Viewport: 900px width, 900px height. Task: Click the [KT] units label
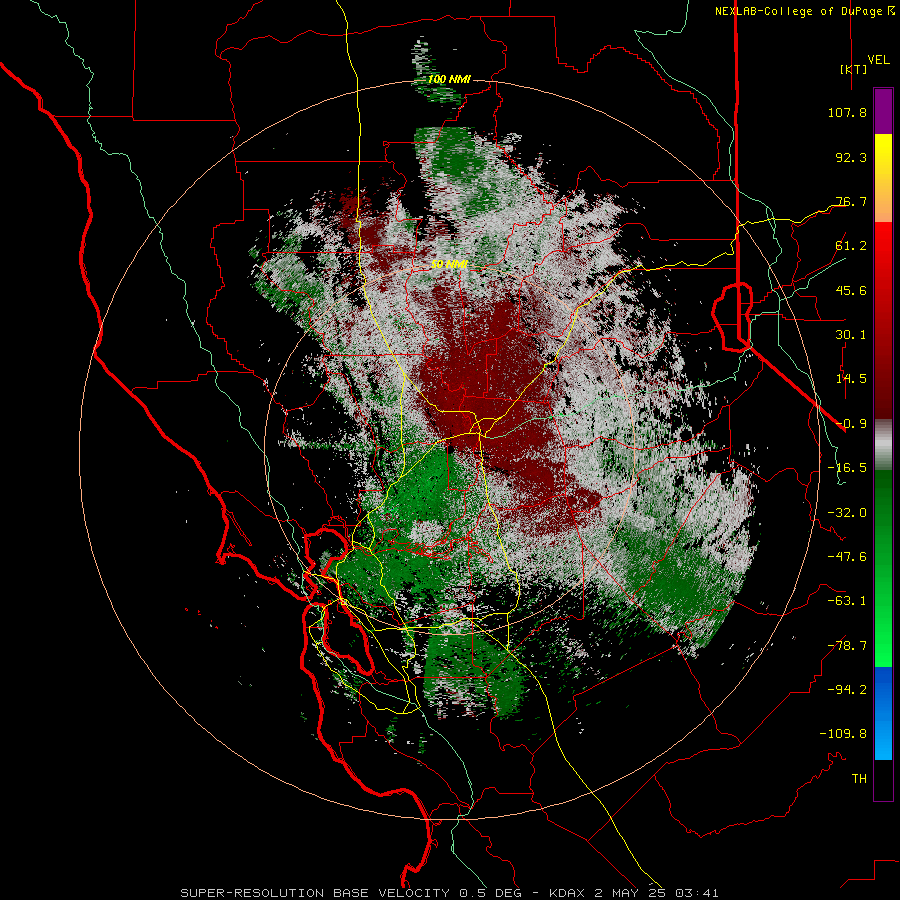pyautogui.click(x=854, y=69)
